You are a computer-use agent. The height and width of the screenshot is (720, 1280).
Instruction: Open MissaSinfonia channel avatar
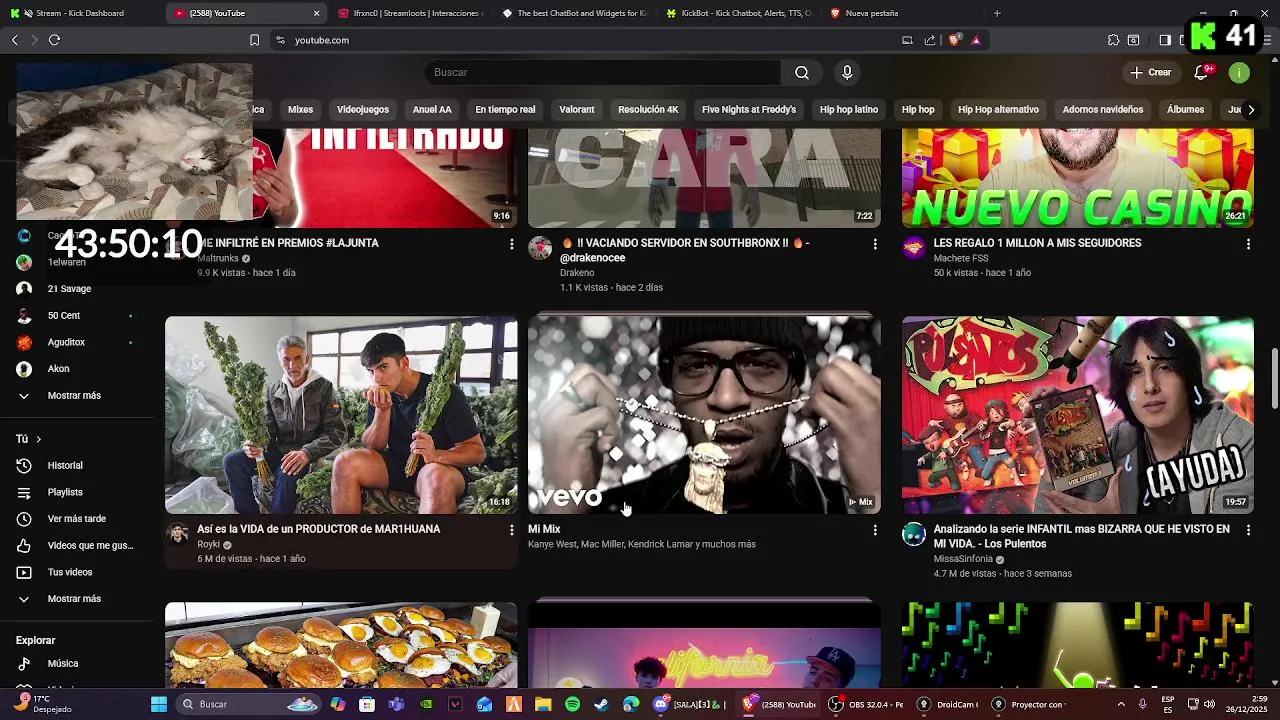914,534
